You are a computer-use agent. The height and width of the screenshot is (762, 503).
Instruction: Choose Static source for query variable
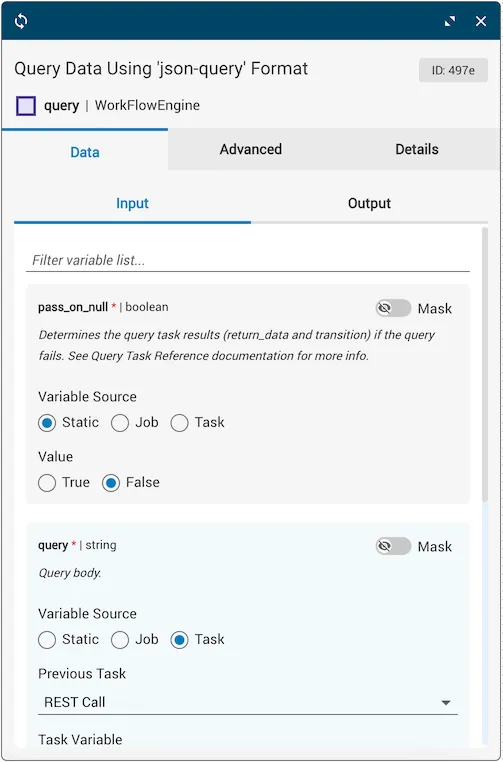coord(47,640)
